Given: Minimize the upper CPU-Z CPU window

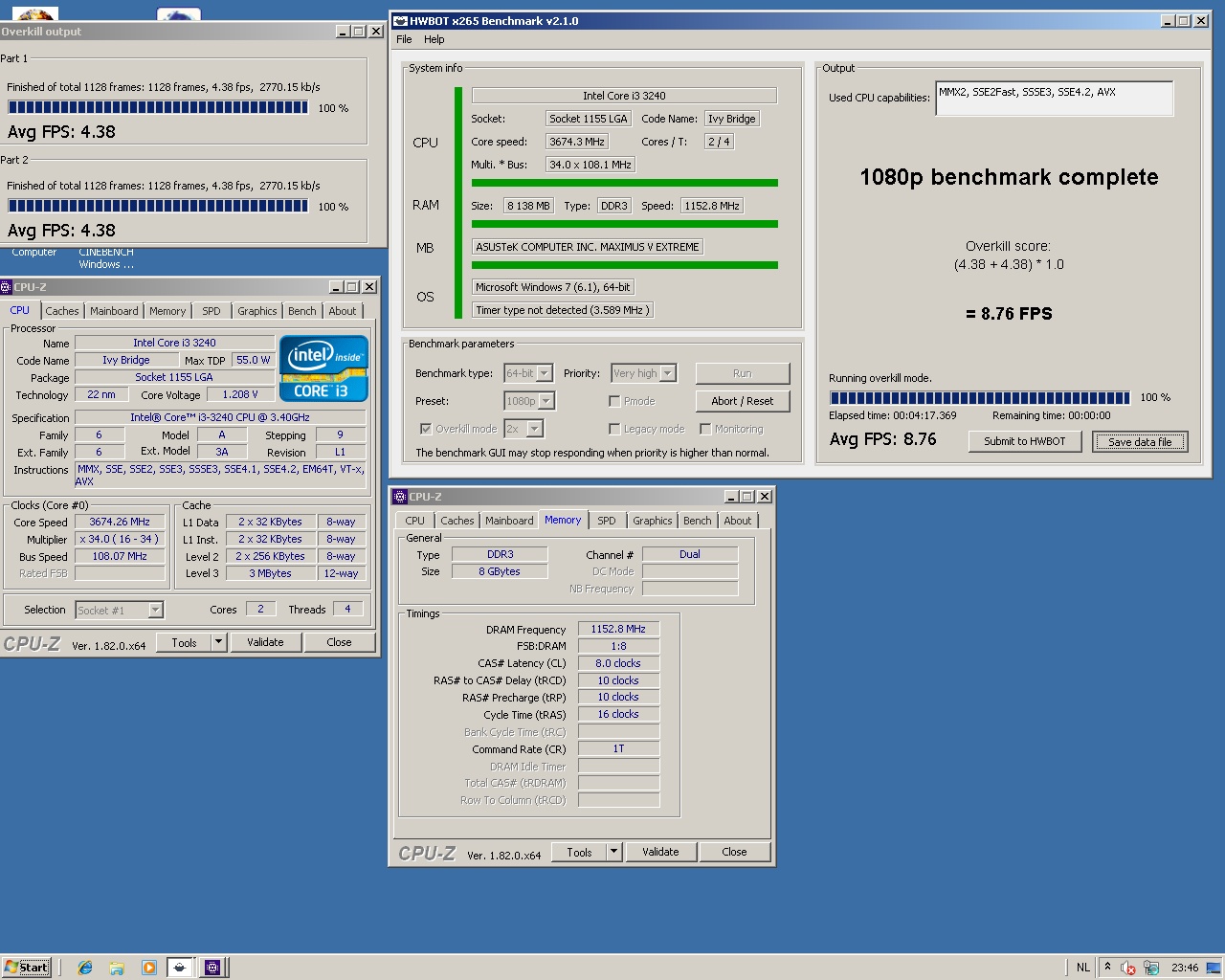Looking at the screenshot, I should point(336,286).
